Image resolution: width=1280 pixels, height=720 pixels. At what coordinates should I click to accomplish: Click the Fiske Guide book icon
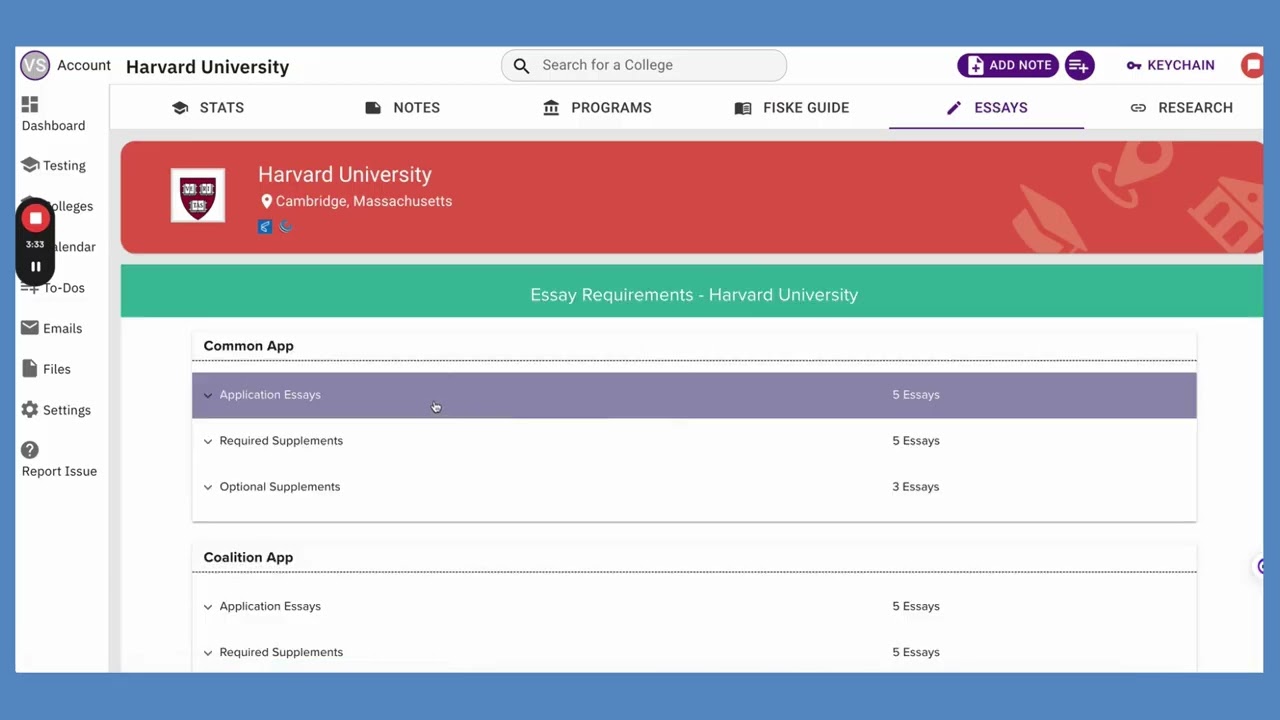743,108
